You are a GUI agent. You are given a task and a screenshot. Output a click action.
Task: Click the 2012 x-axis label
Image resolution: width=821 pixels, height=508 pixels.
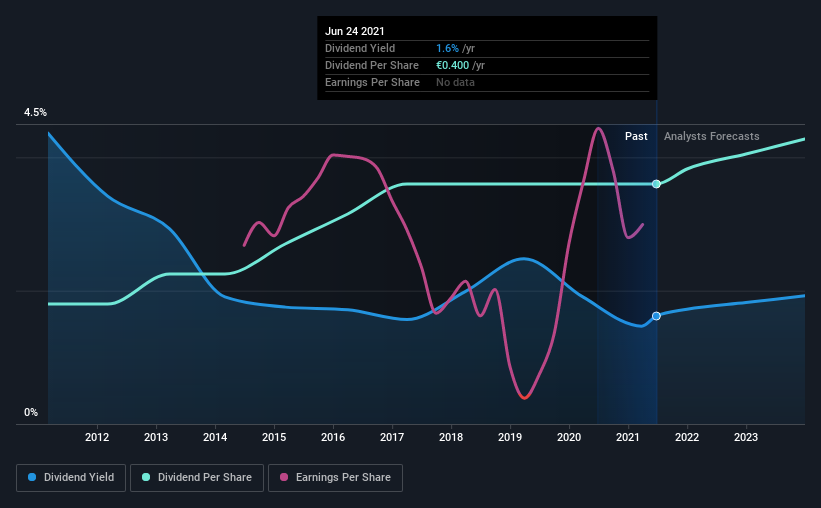click(97, 437)
